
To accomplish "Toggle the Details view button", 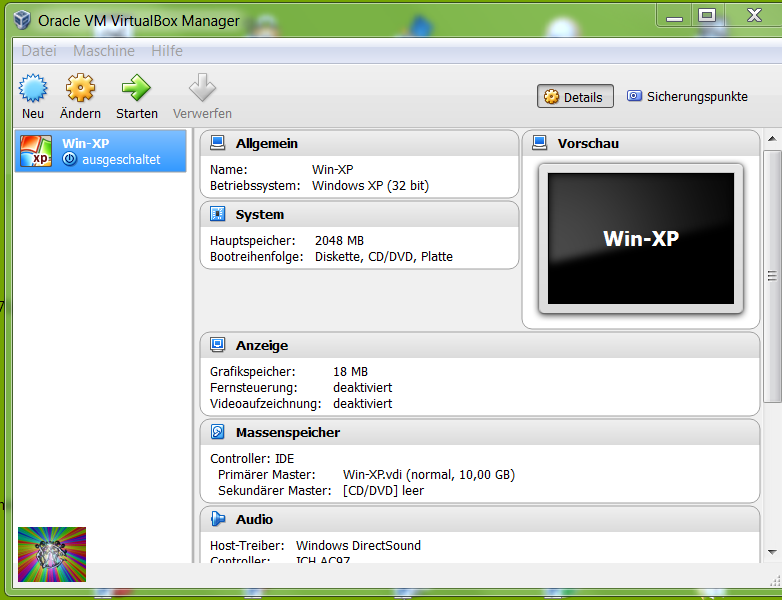I will (575, 97).
